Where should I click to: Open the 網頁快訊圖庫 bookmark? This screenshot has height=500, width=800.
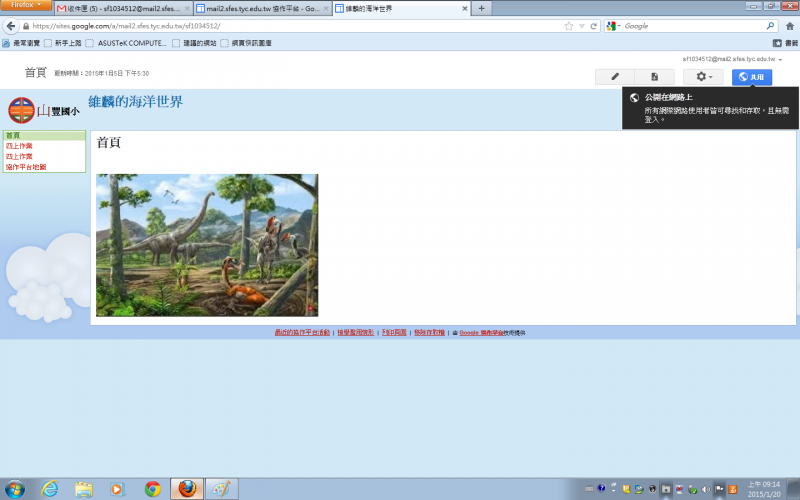pos(246,43)
